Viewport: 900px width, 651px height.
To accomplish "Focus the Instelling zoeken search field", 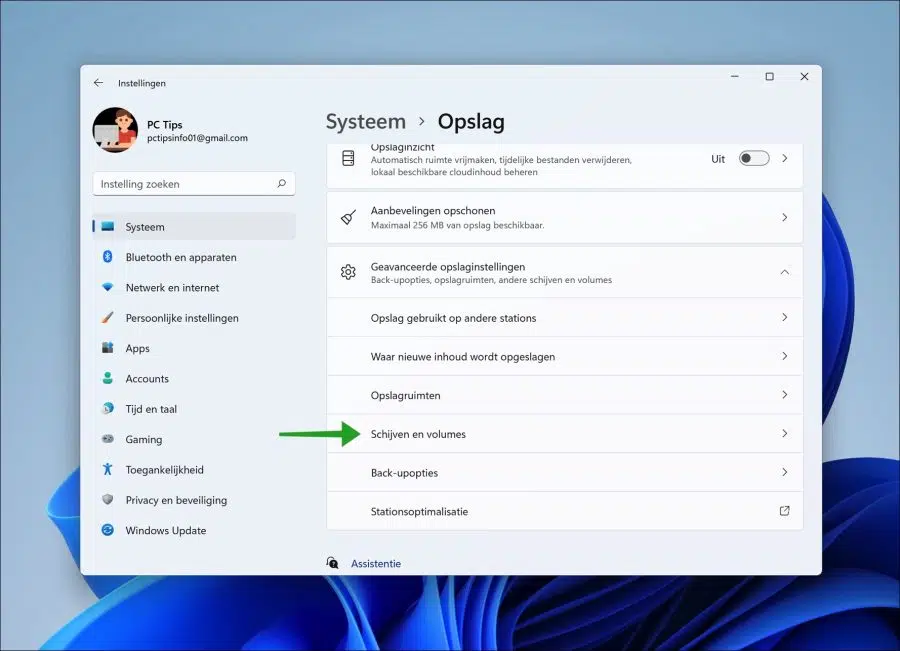I will coord(194,184).
